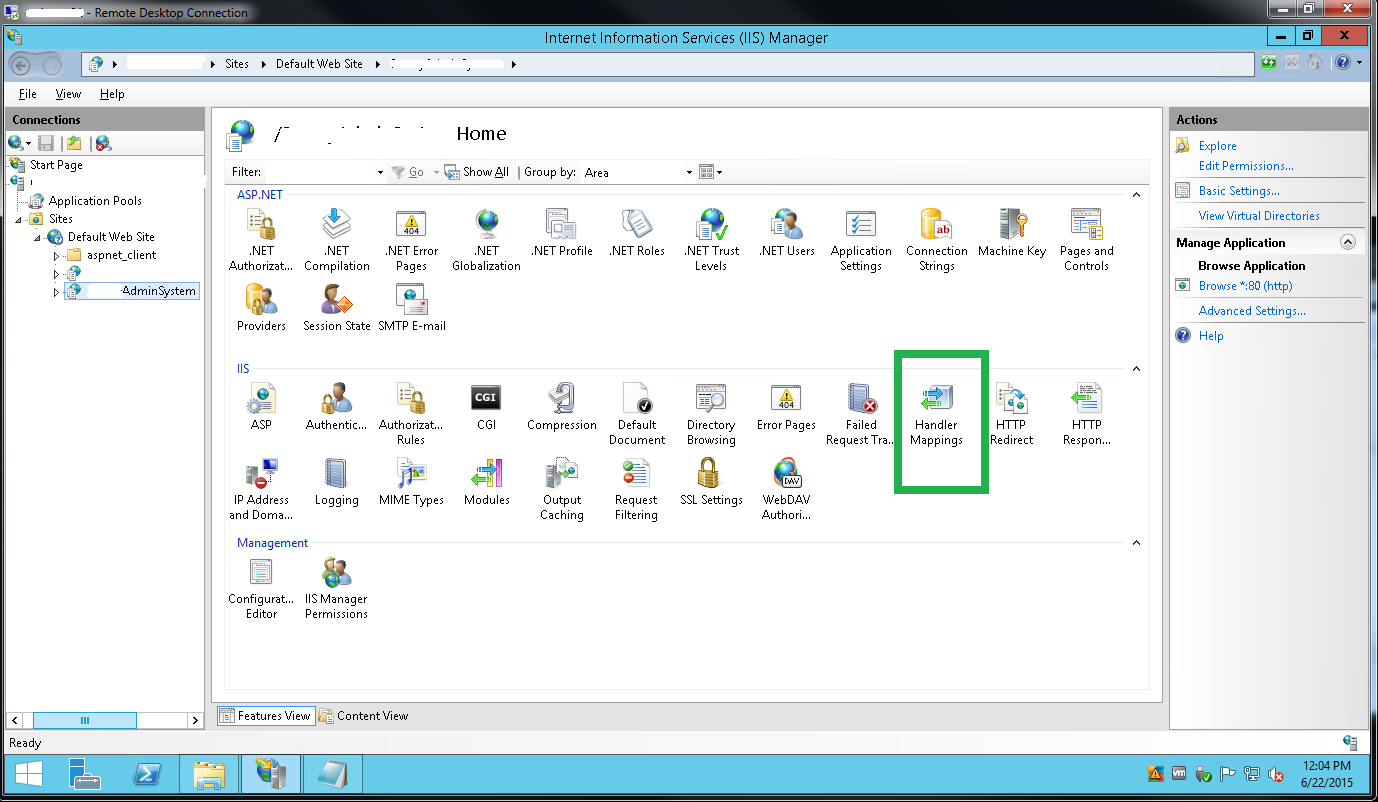Image resolution: width=1378 pixels, height=802 pixels.
Task: Open Windows Explorer from the taskbar
Action: tap(209, 773)
